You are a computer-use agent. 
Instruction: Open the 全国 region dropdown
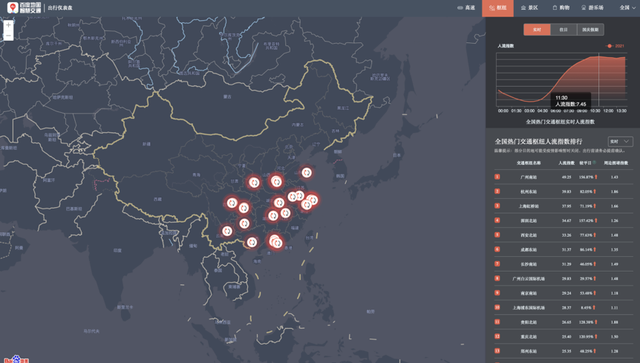627,8
